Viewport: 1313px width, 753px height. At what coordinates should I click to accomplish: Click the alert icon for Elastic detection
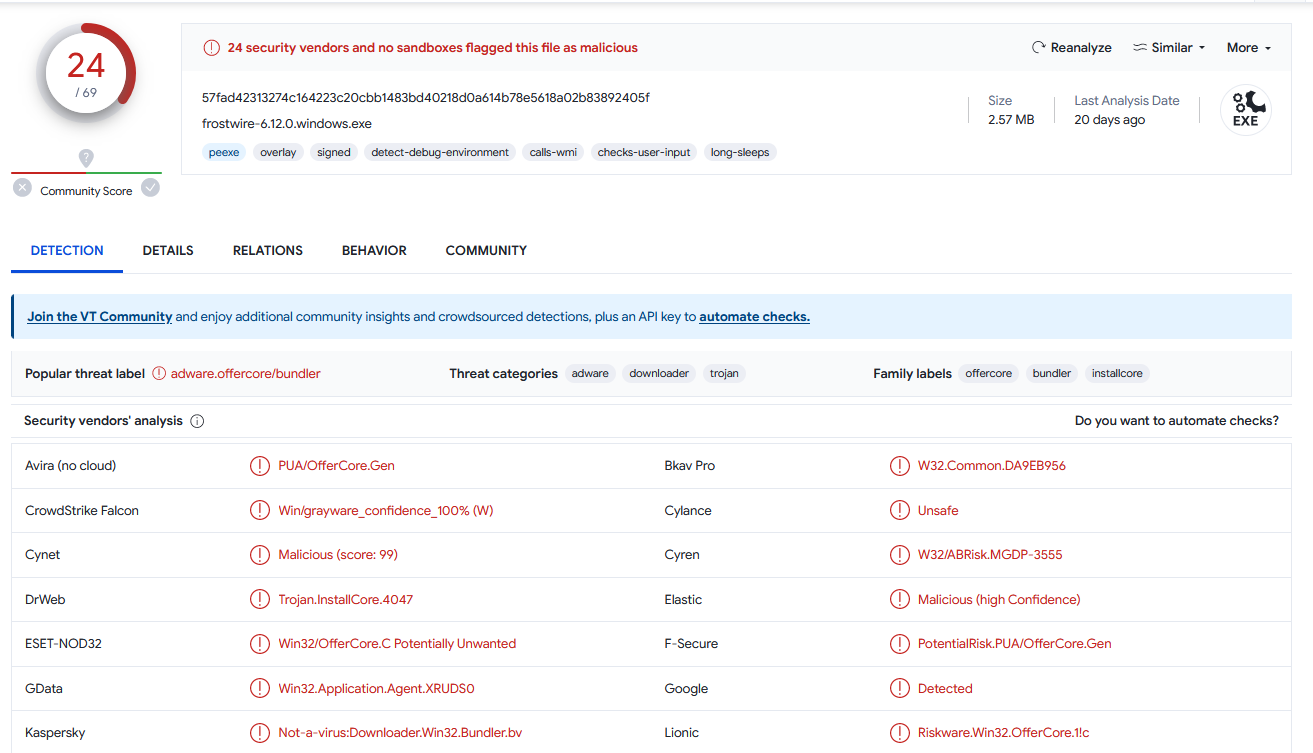coord(900,599)
